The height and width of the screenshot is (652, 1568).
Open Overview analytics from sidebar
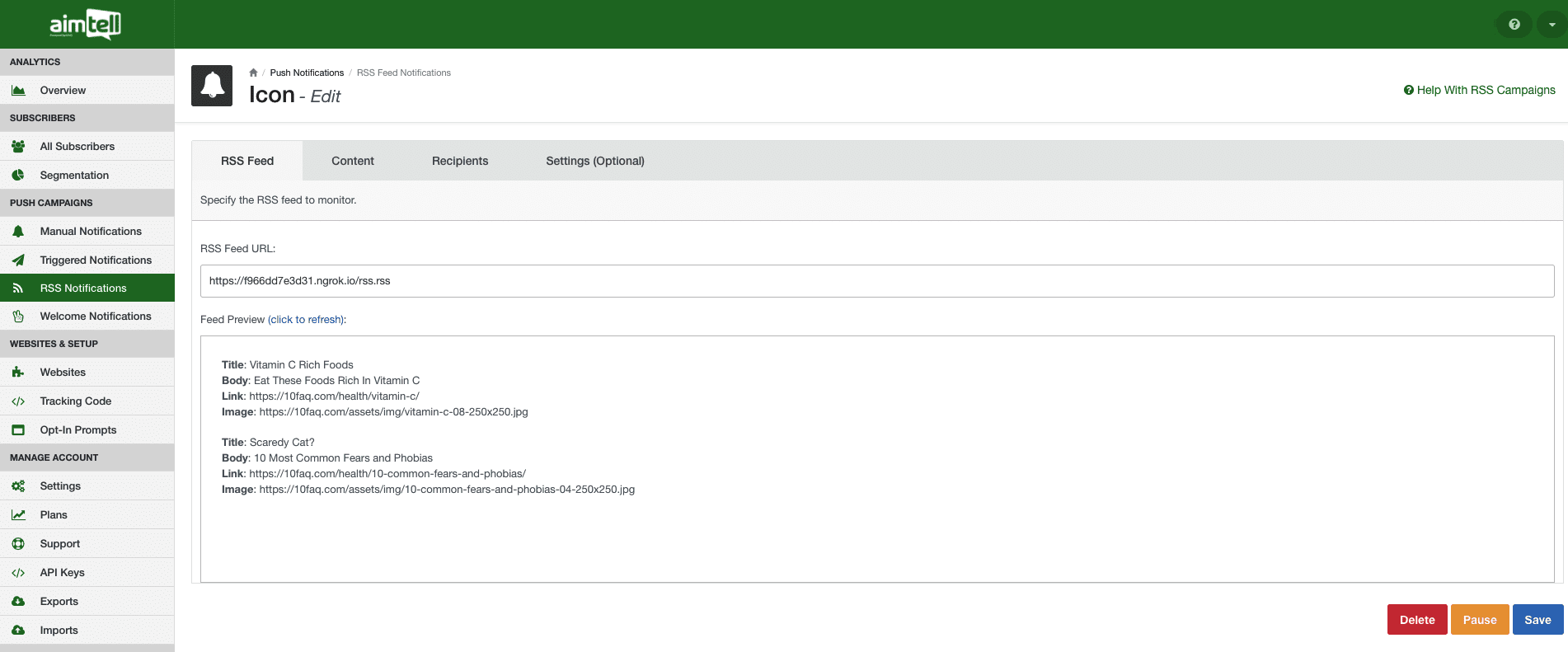[63, 91]
